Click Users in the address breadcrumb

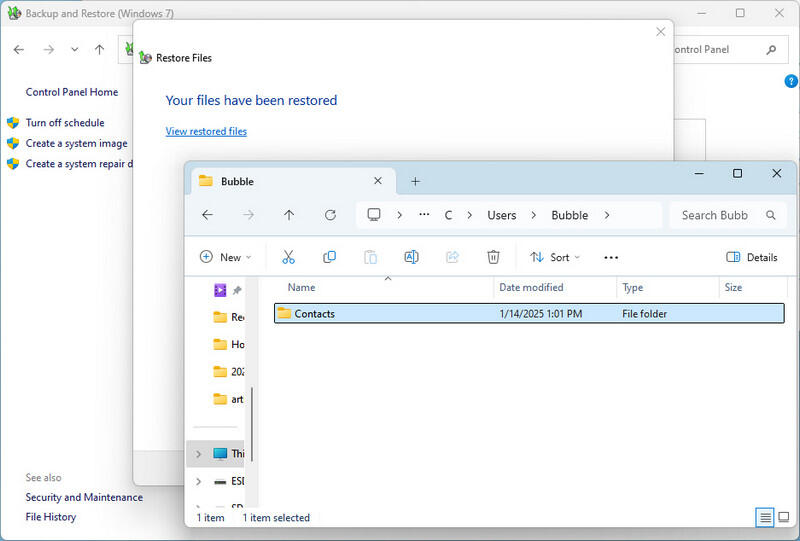[x=502, y=215]
